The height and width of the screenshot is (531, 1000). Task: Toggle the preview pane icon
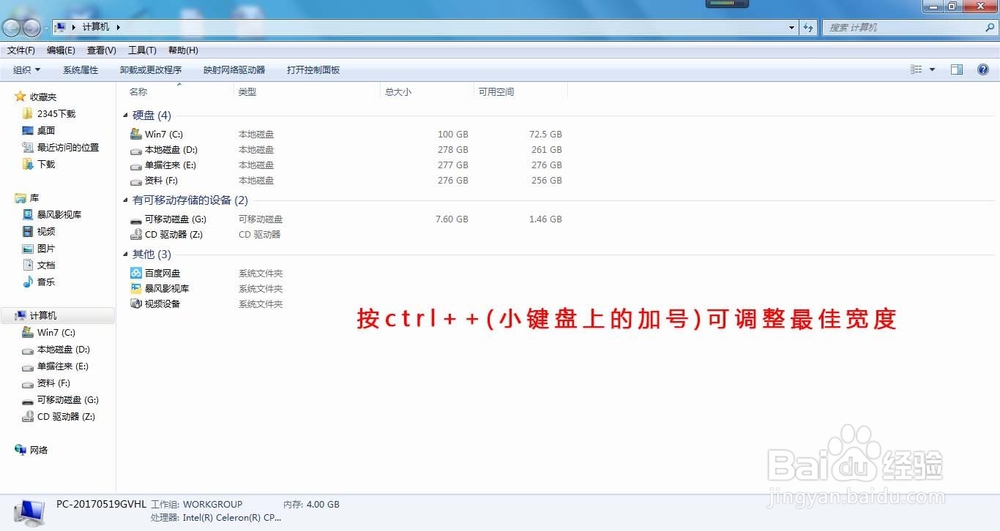[x=957, y=69]
